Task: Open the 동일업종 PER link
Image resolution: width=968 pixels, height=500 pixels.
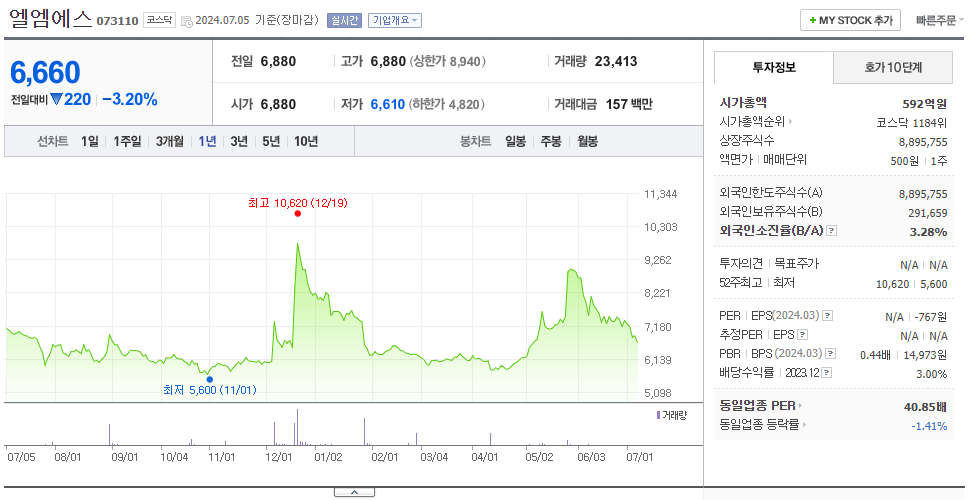Action: 757,406
